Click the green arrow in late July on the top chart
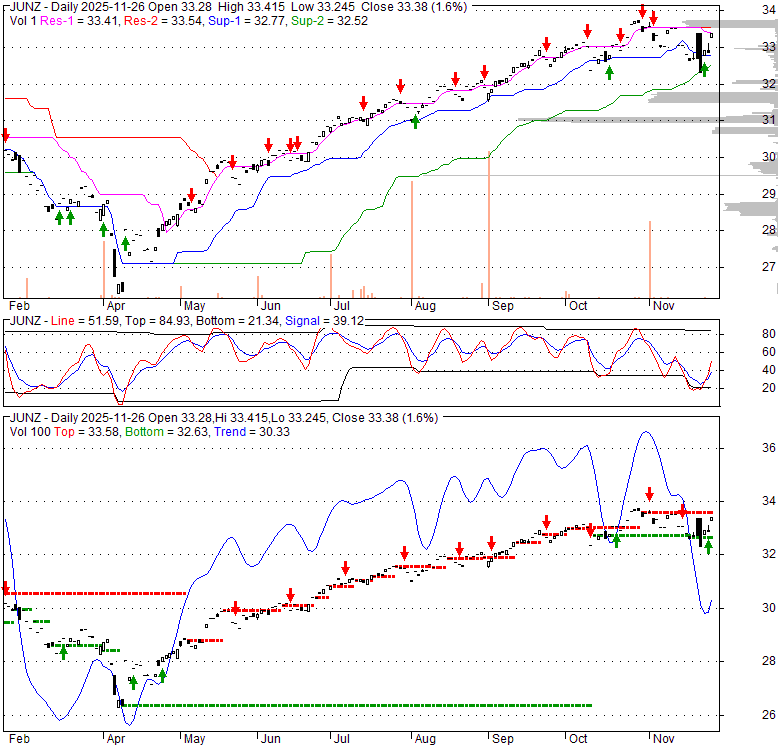 [x=416, y=121]
